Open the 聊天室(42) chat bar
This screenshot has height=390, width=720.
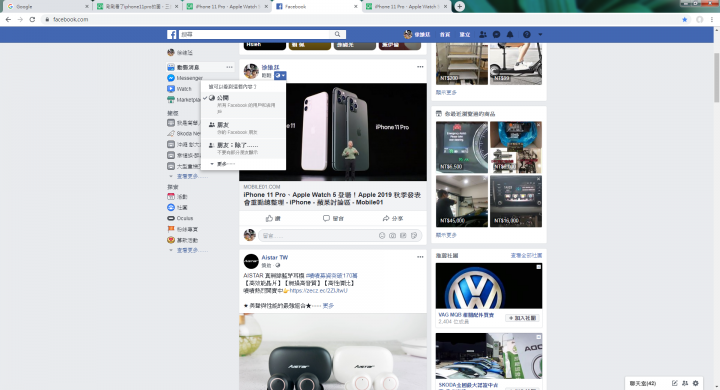point(643,383)
